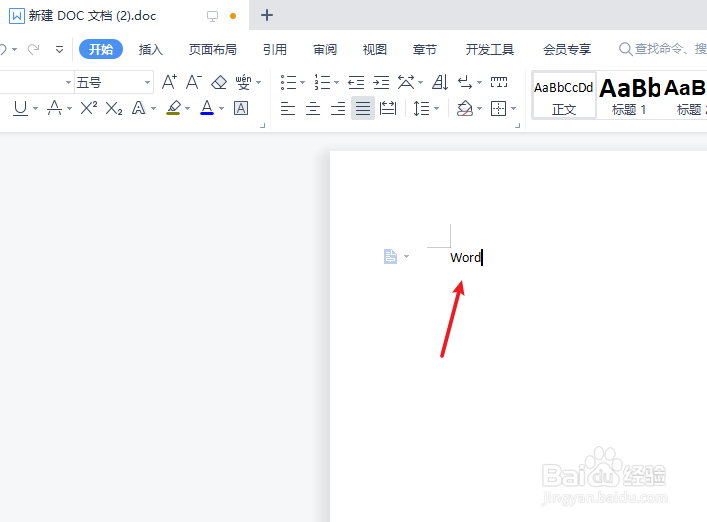Apply the text effects A icon

(x=138, y=108)
